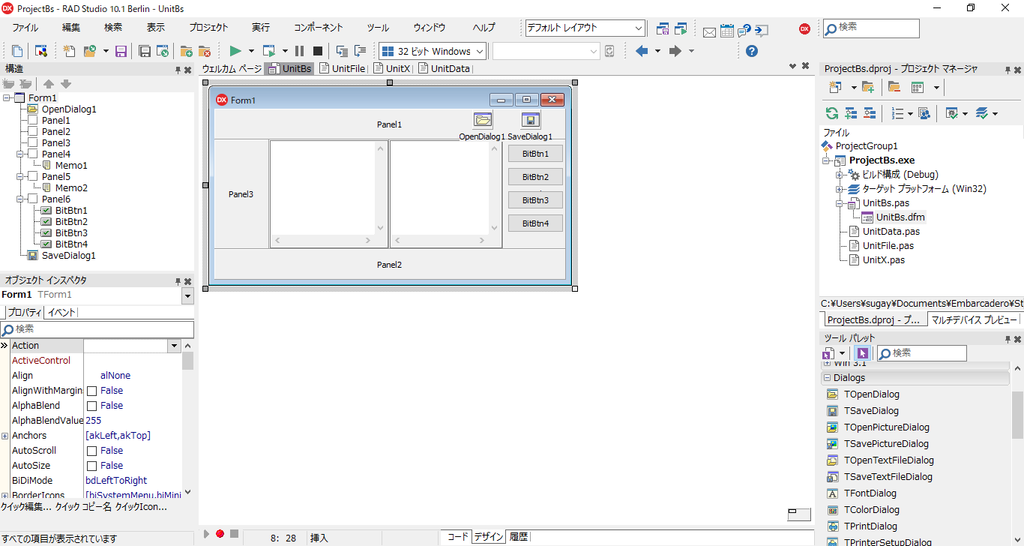The image size is (1024, 546).
Task: Expand the Anchors property
Action: 5,436
